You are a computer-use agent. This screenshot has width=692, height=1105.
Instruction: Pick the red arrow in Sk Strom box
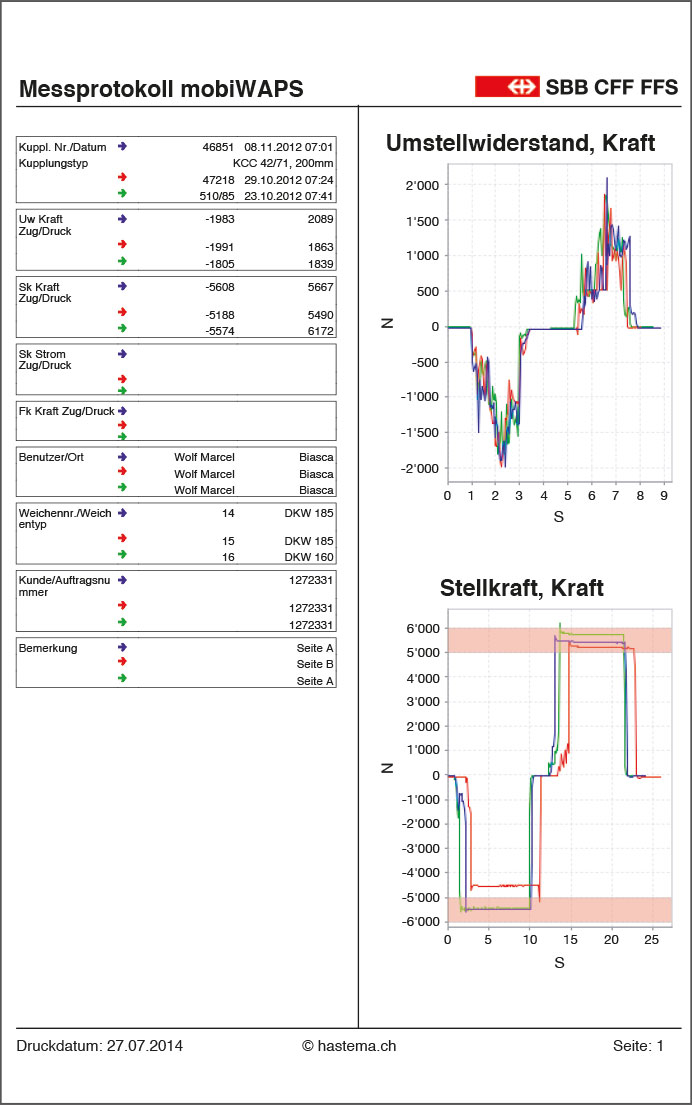122,379
